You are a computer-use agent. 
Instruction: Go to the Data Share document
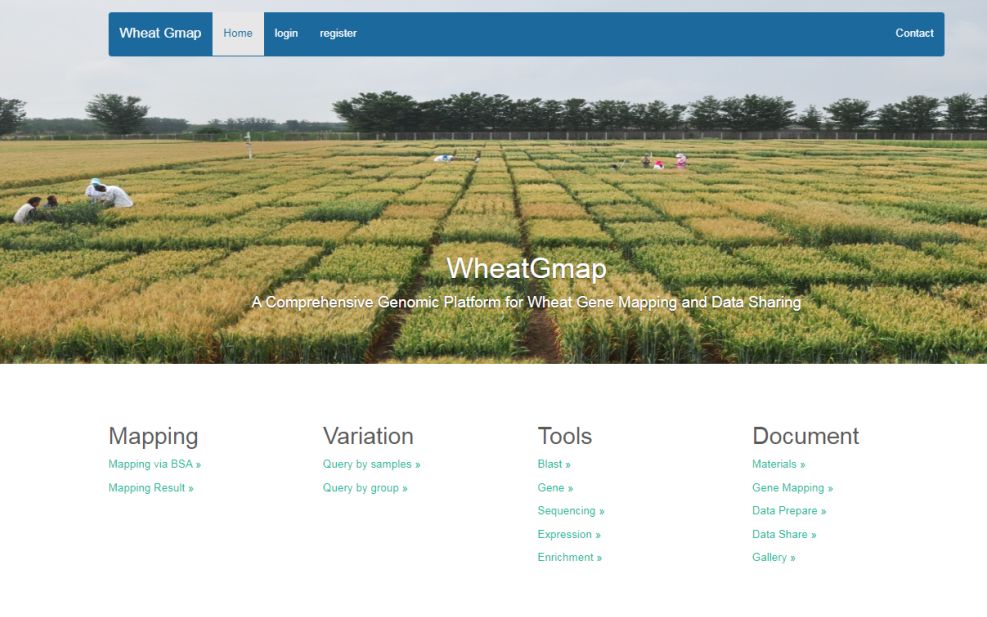(784, 534)
